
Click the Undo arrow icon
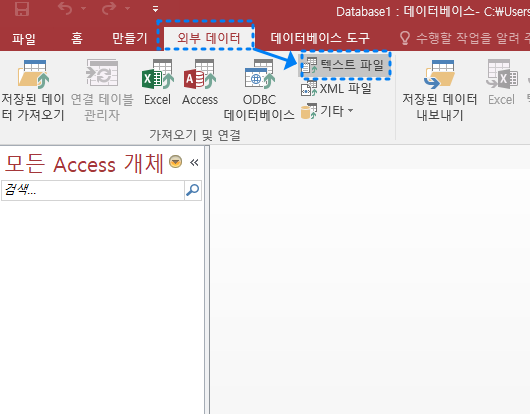pyautogui.click(x=65, y=8)
